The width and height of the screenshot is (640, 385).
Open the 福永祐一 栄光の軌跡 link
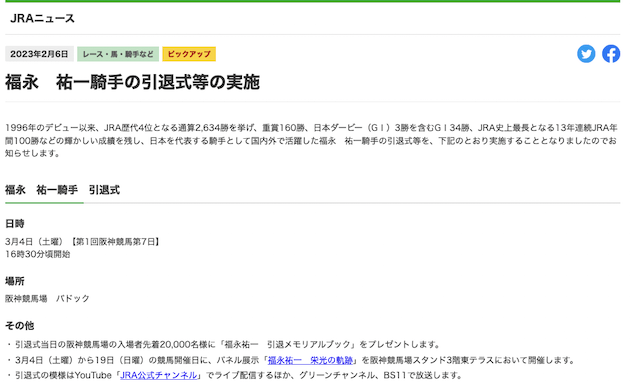pyautogui.click(x=310, y=360)
